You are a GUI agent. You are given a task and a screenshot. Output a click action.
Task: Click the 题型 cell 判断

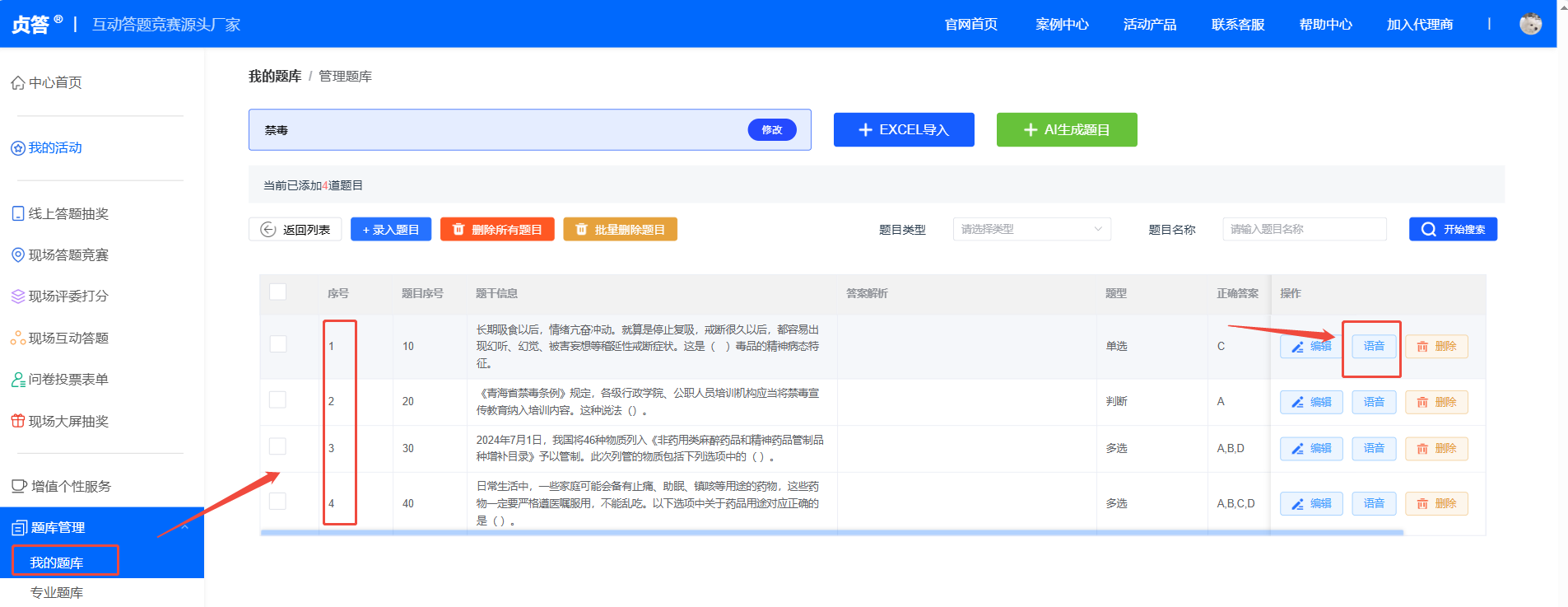[1116, 401]
